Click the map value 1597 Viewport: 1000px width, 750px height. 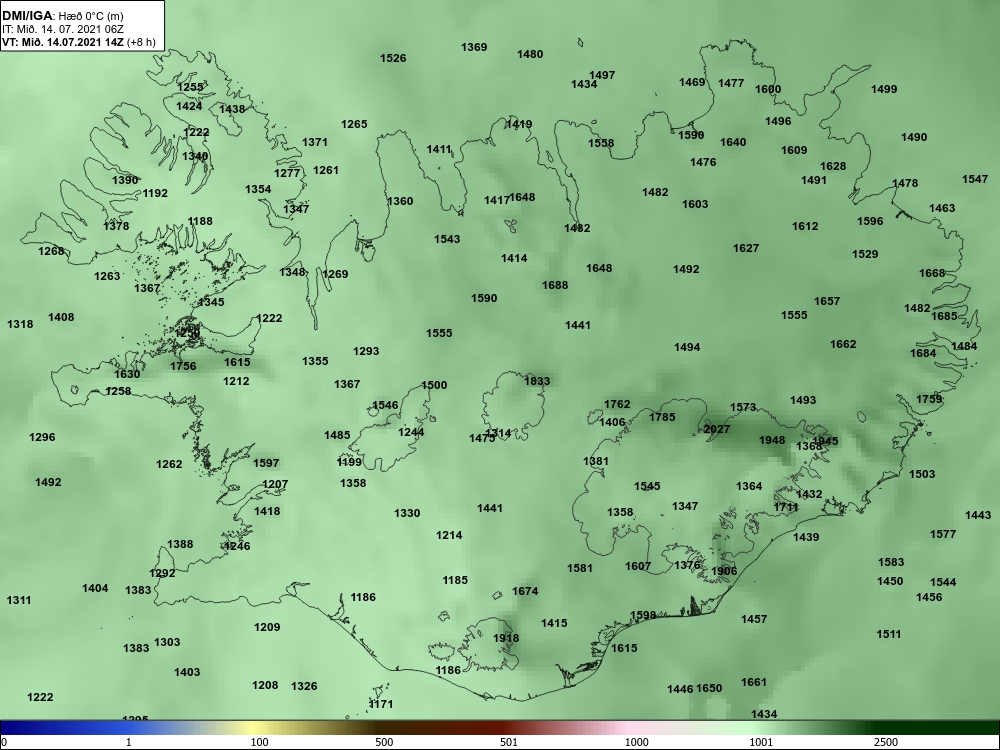point(266,463)
